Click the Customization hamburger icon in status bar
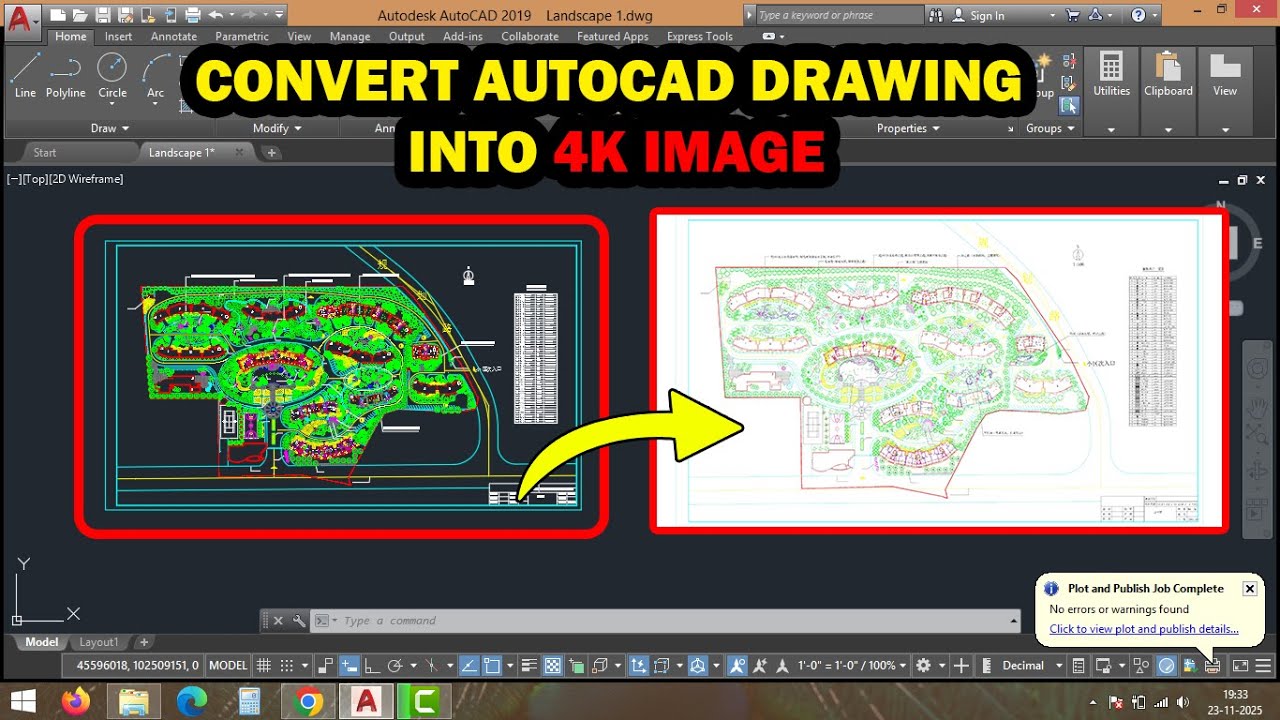The image size is (1280, 720). (x=1263, y=665)
